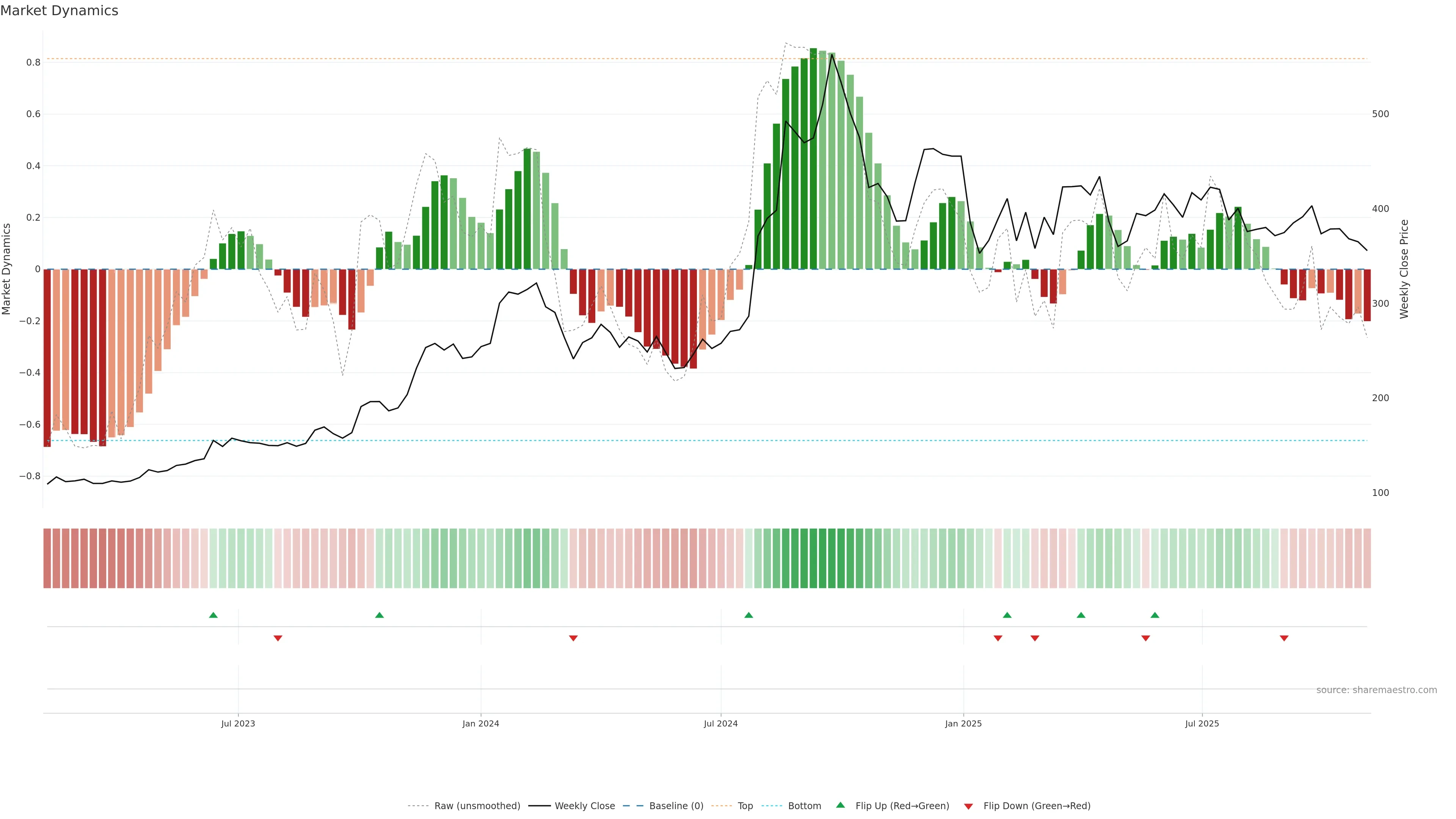
Task: Click the Market Dynamics chart title
Action: (60, 11)
